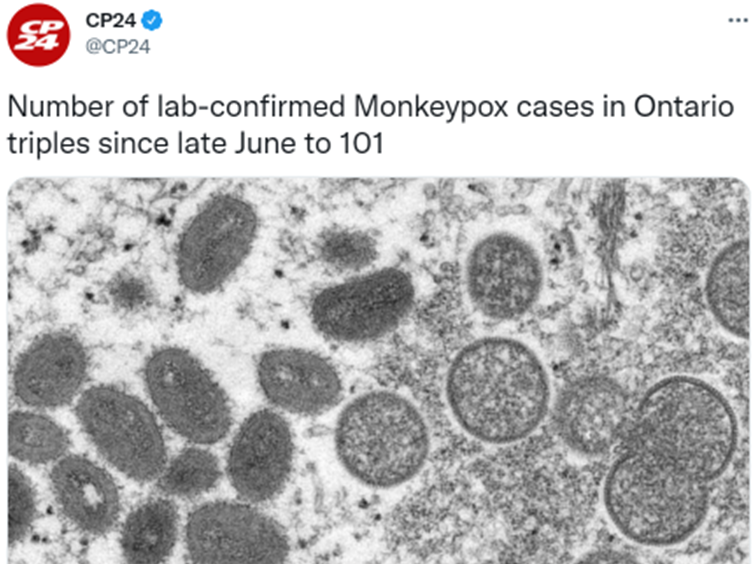Screen dimensions: 755x564
Task: Open the Monkeypox microscope image attachment
Action: pos(379,370)
